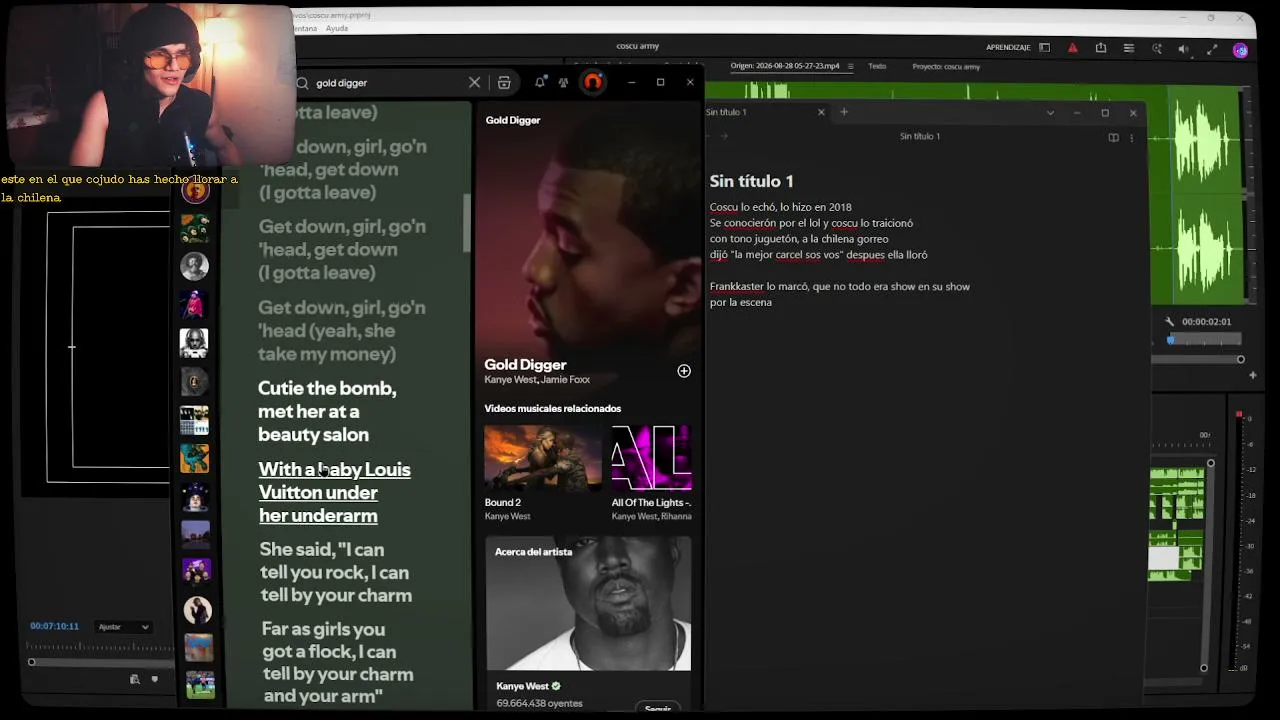The width and height of the screenshot is (1280, 720).
Task: Click the program monitor playhead scrubber
Action: pos(31,662)
